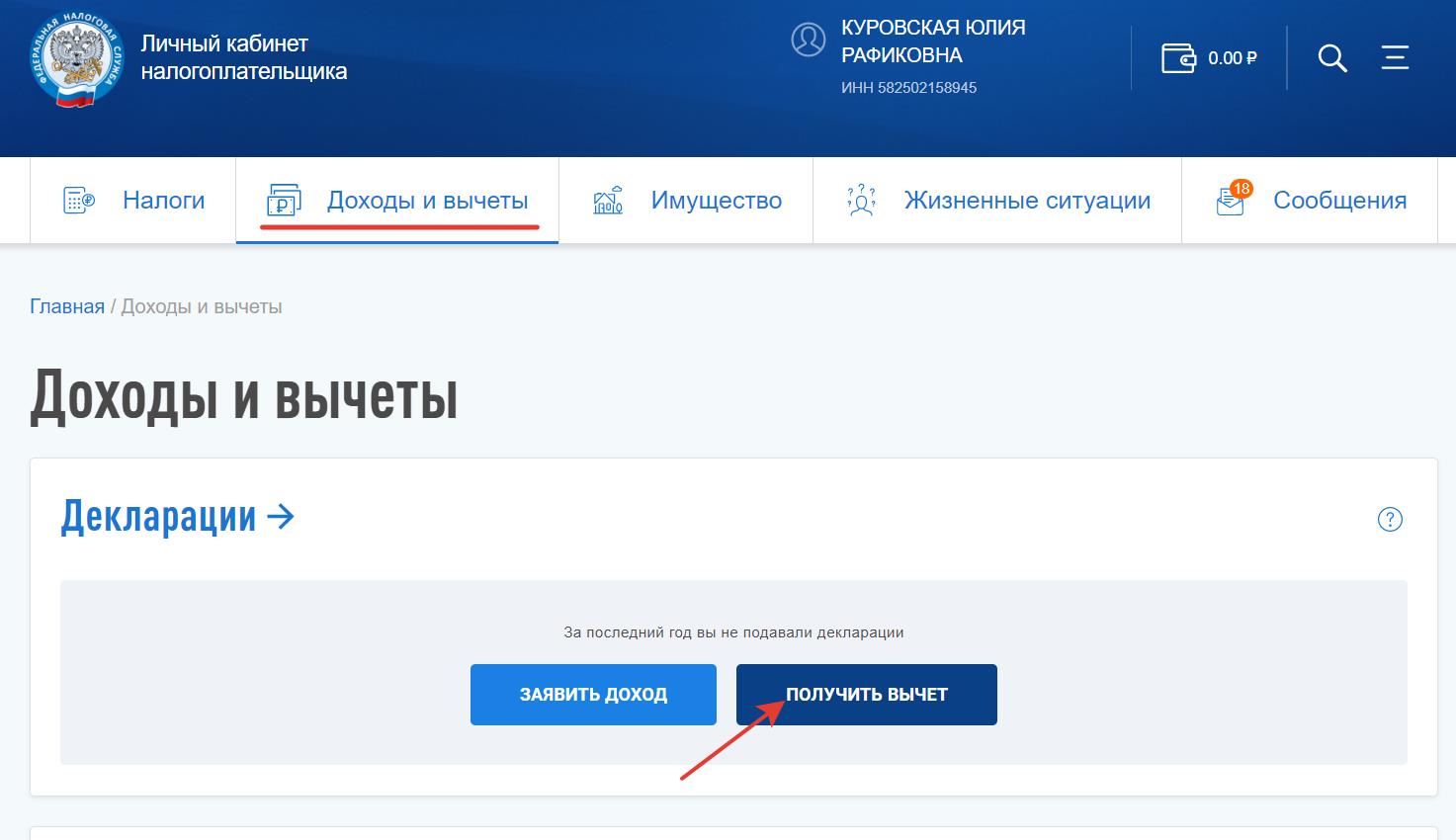Click the ruble icon beside Доходы и вычеты

[x=284, y=201]
